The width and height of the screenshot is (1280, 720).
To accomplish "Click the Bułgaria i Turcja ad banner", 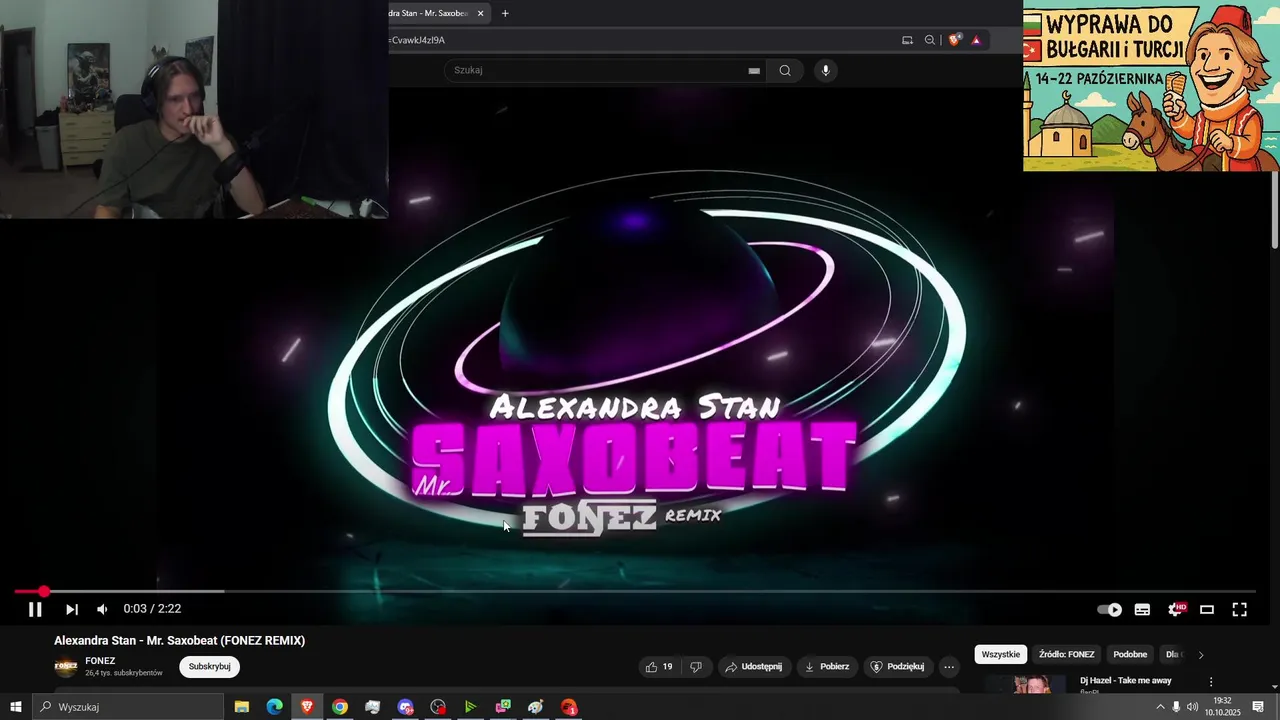I will (x=1151, y=86).
